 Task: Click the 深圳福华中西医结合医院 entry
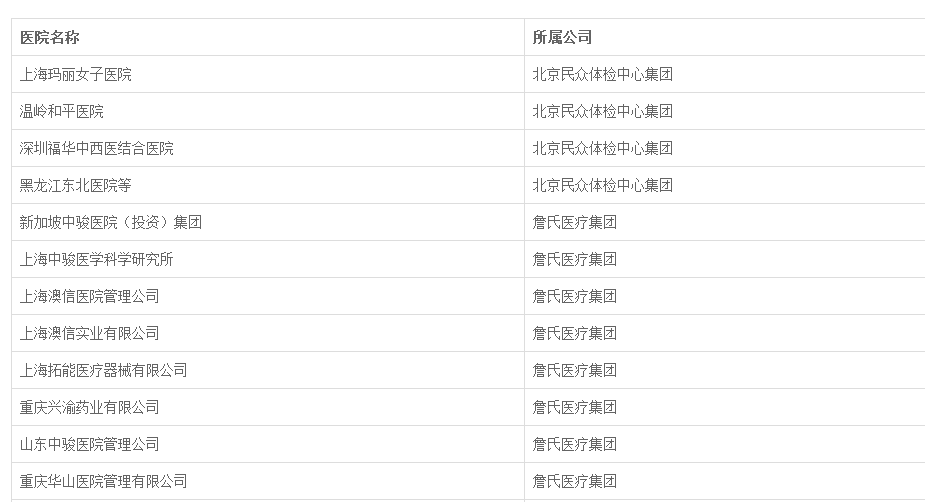(x=97, y=148)
